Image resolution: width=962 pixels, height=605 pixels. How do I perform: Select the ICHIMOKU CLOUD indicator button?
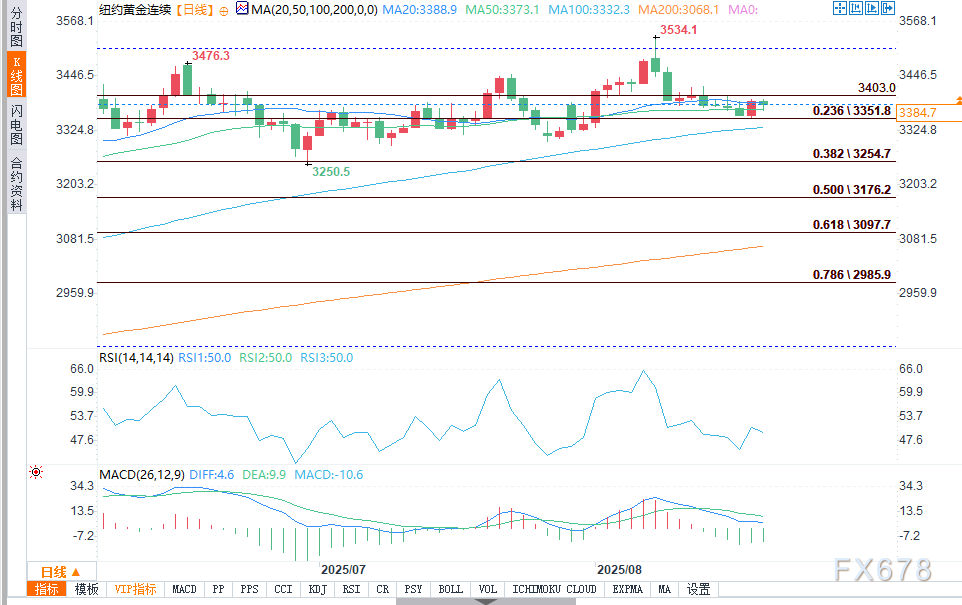[554, 589]
